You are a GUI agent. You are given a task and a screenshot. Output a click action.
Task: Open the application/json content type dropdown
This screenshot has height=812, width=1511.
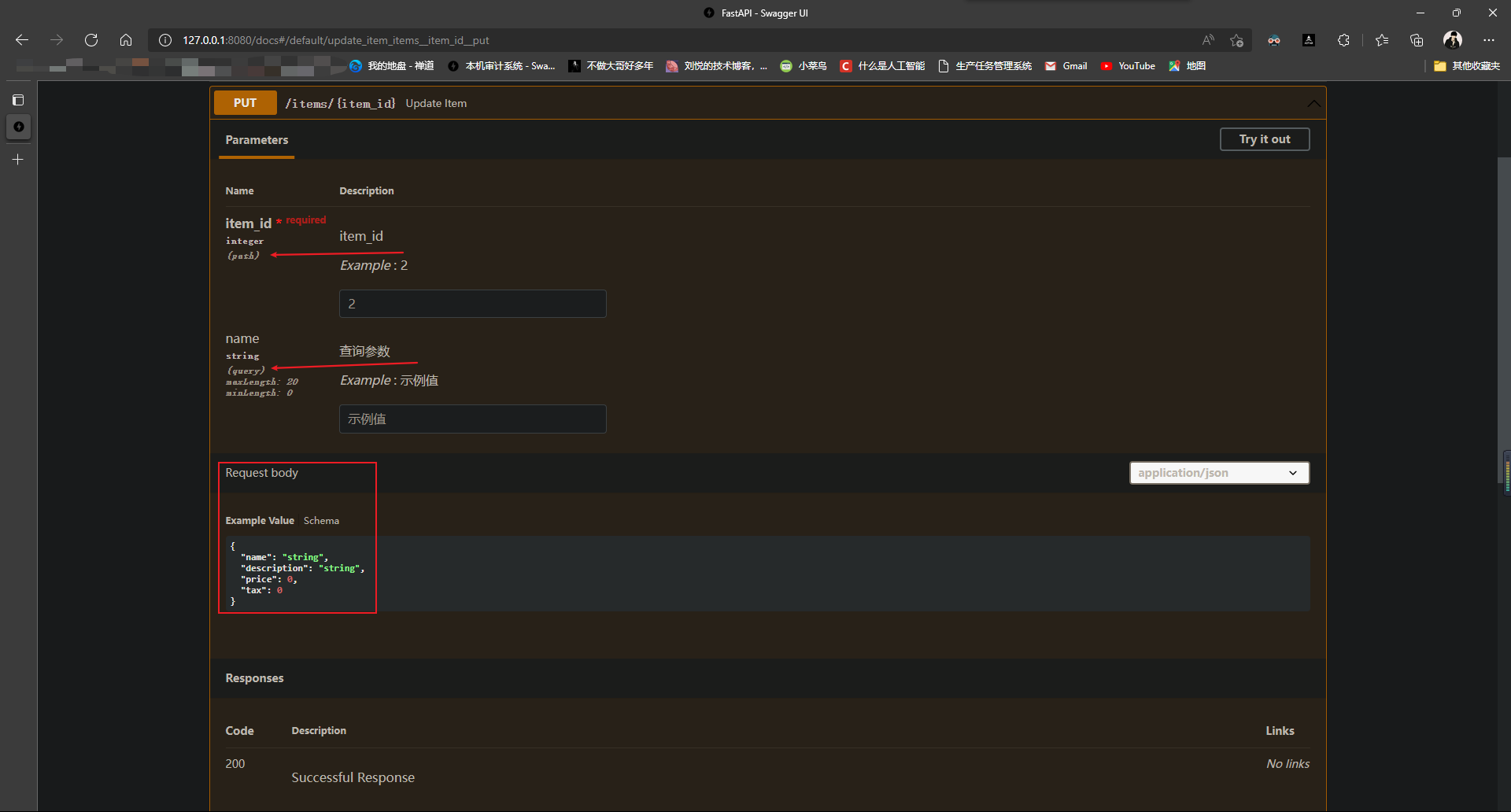pyautogui.click(x=1219, y=473)
